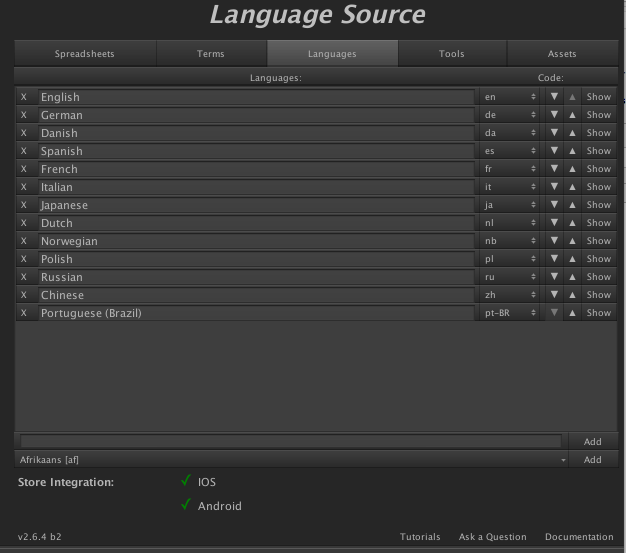Open the English language code dropdown
The image size is (626, 553).
point(510,97)
